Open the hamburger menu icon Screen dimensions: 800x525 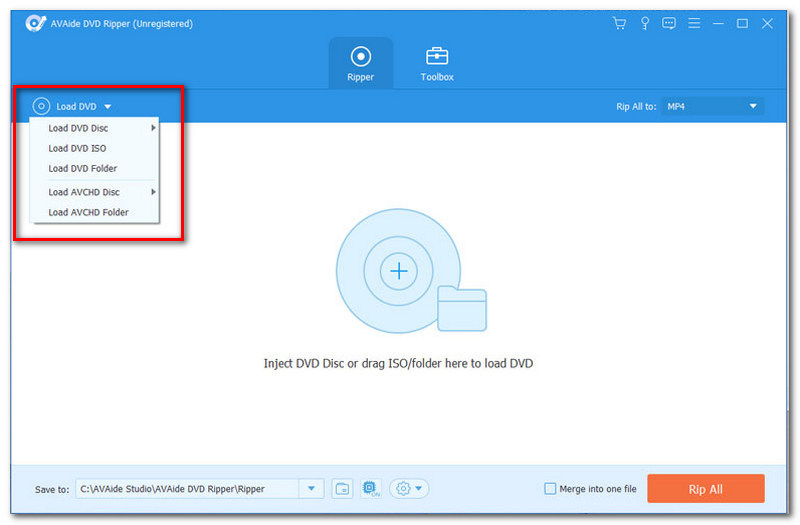click(x=694, y=23)
